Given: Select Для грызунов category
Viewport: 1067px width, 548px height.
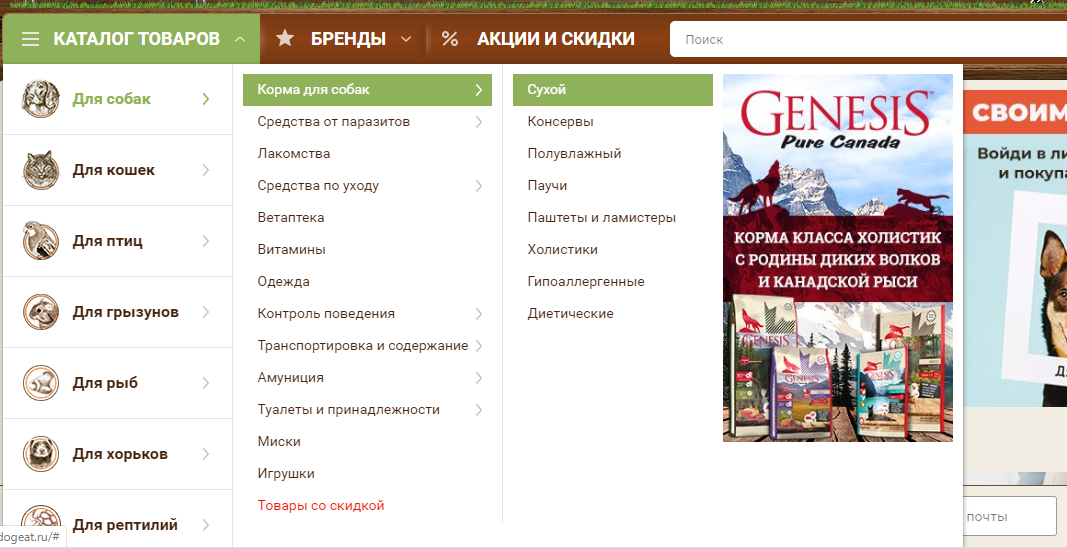Looking at the screenshot, I should [x=117, y=312].
